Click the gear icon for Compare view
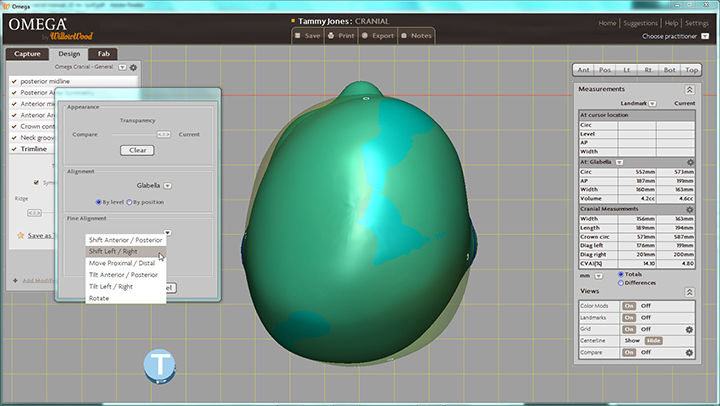This screenshot has width=720, height=406. tap(689, 353)
